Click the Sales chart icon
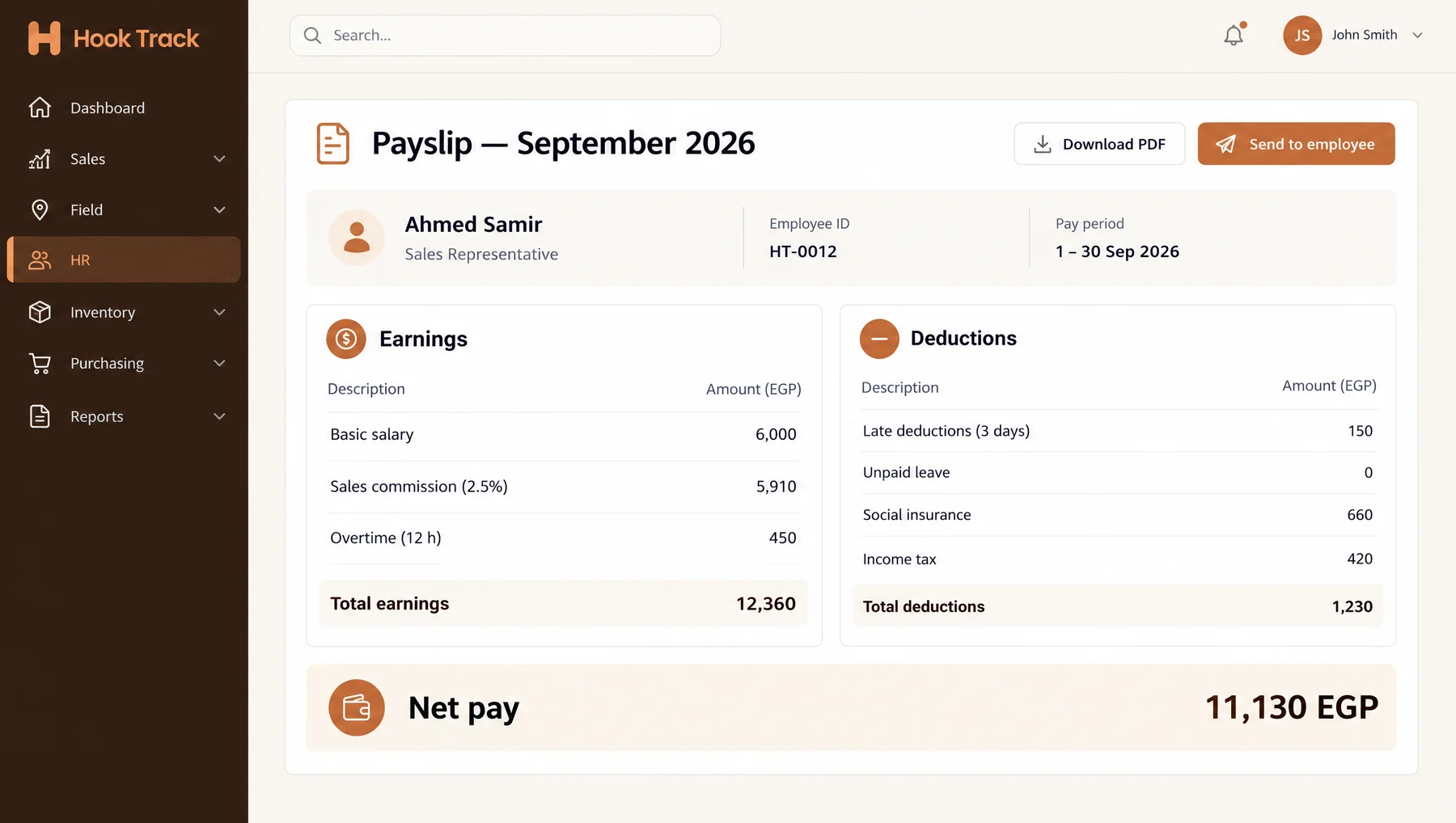 tap(40, 159)
